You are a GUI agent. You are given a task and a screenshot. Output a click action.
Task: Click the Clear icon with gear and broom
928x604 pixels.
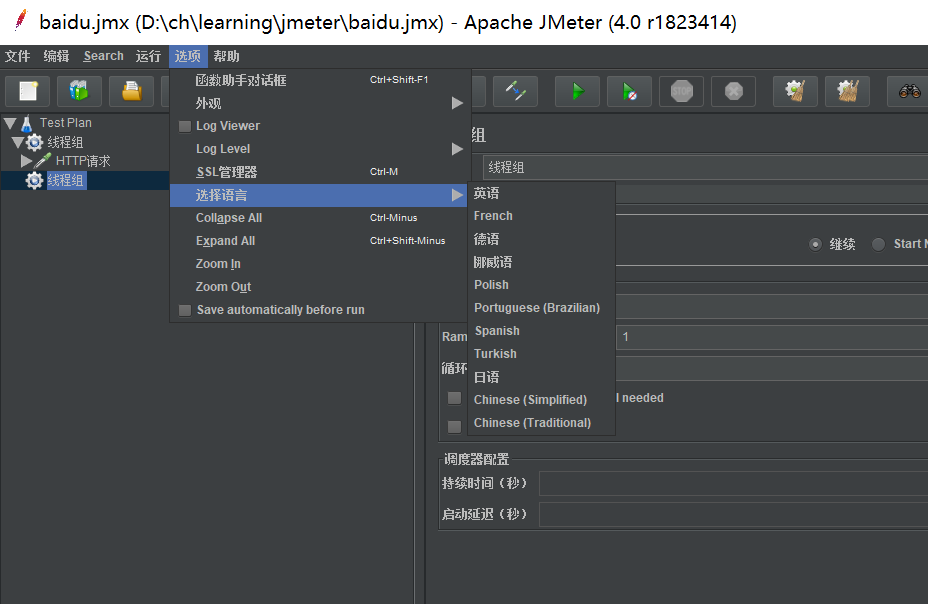[x=795, y=91]
